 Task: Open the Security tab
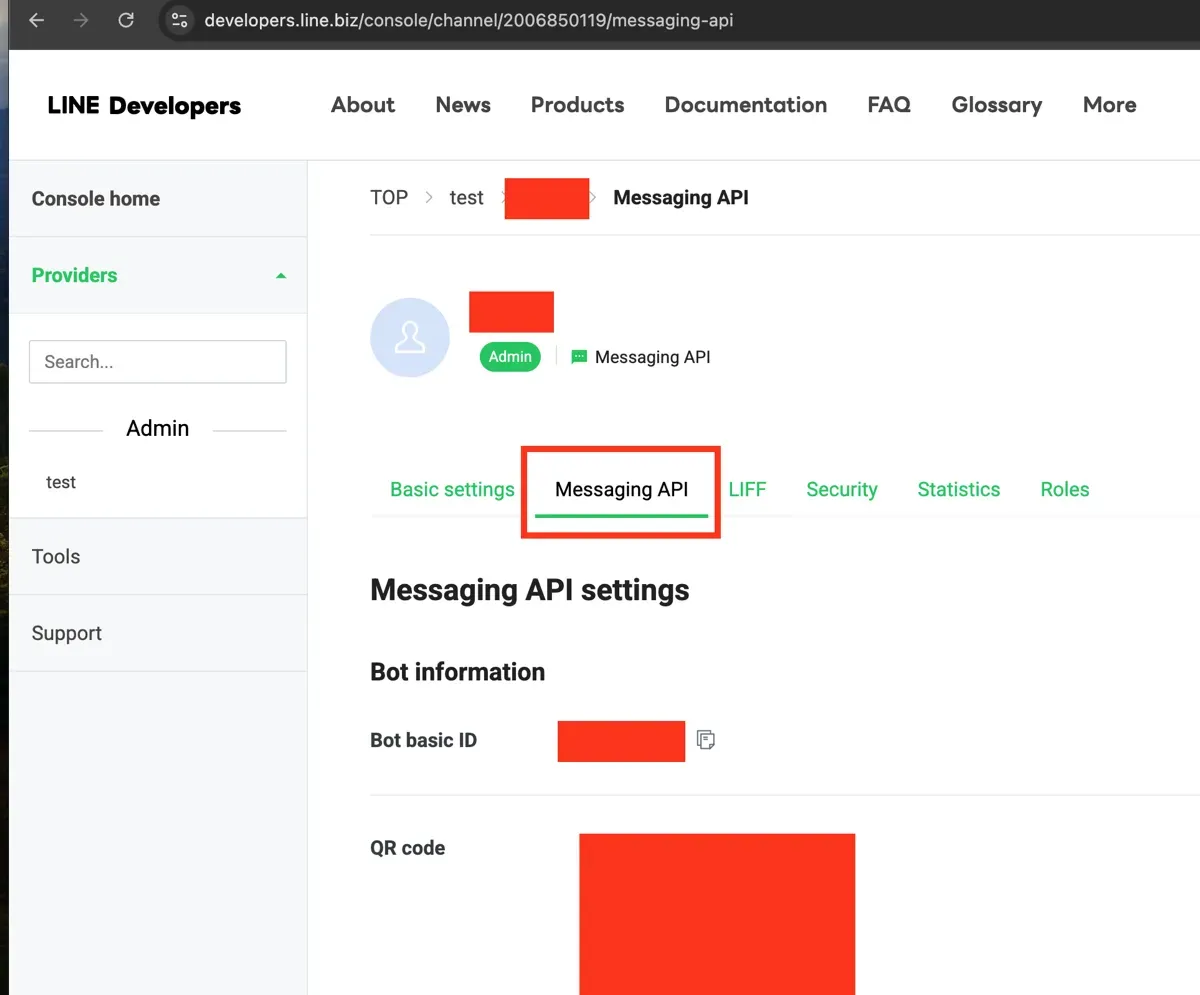841,489
